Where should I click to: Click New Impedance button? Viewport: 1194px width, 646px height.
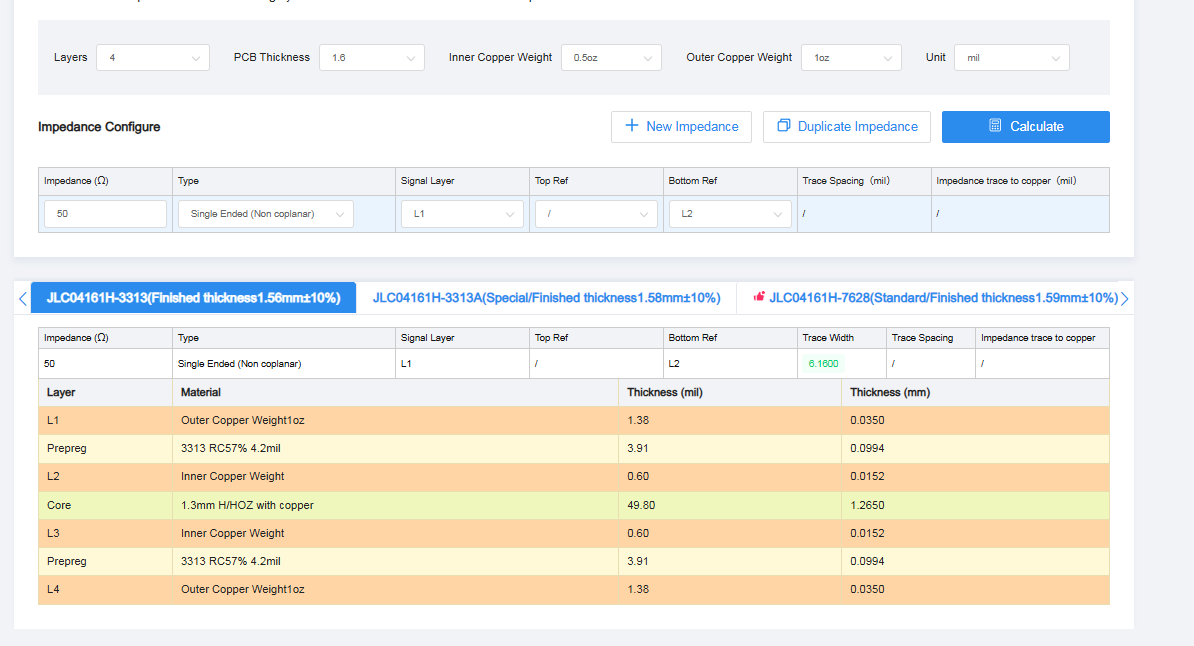pyautogui.click(x=681, y=127)
